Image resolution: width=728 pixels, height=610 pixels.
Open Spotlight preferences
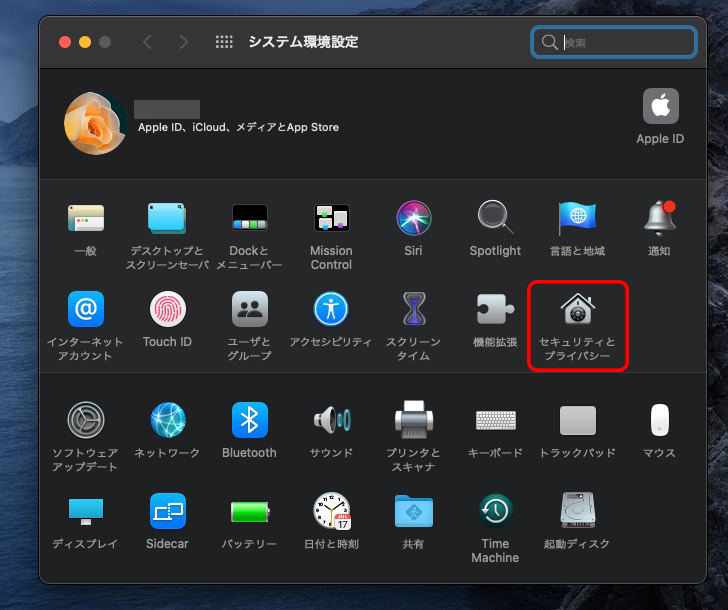[495, 218]
